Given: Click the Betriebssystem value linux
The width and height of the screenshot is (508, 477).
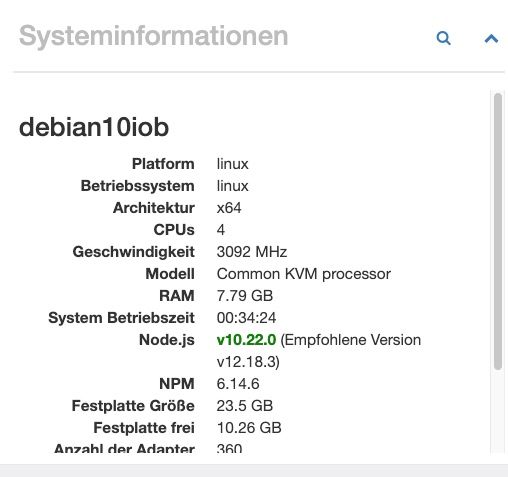Looking at the screenshot, I should pyautogui.click(x=233, y=186).
